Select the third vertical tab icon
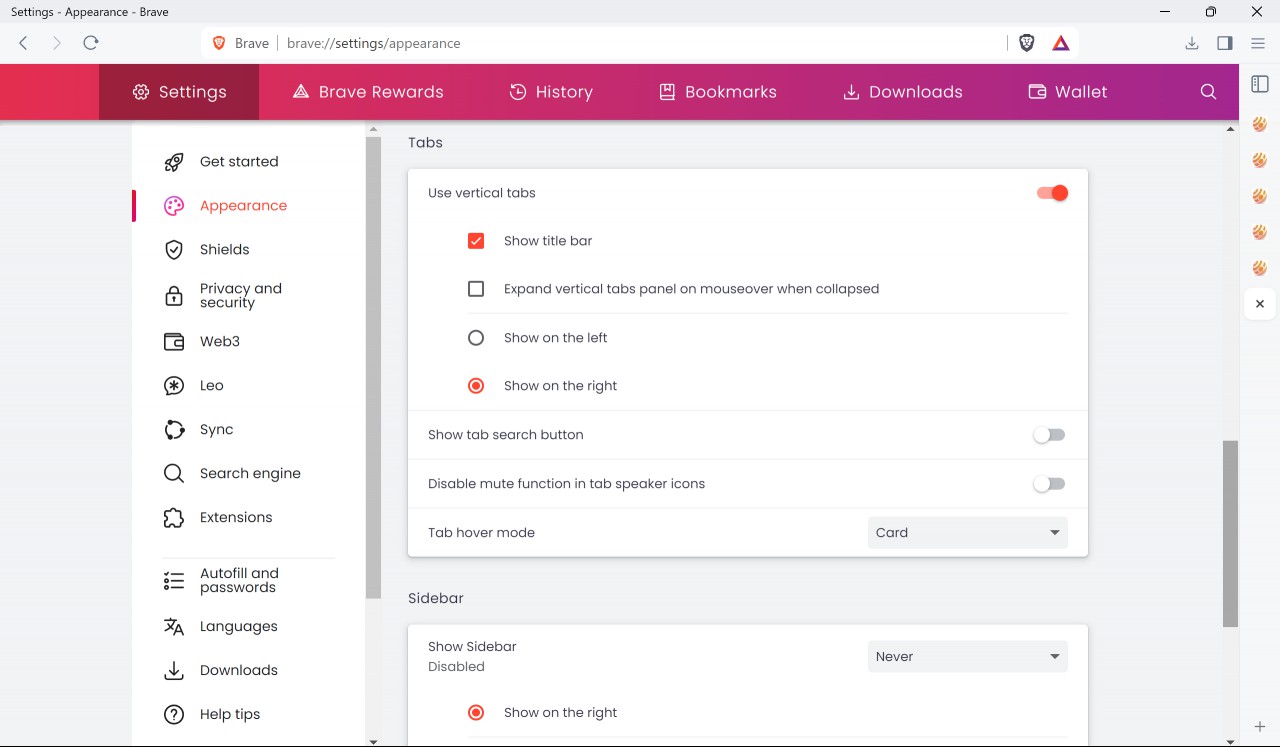 coord(1260,197)
